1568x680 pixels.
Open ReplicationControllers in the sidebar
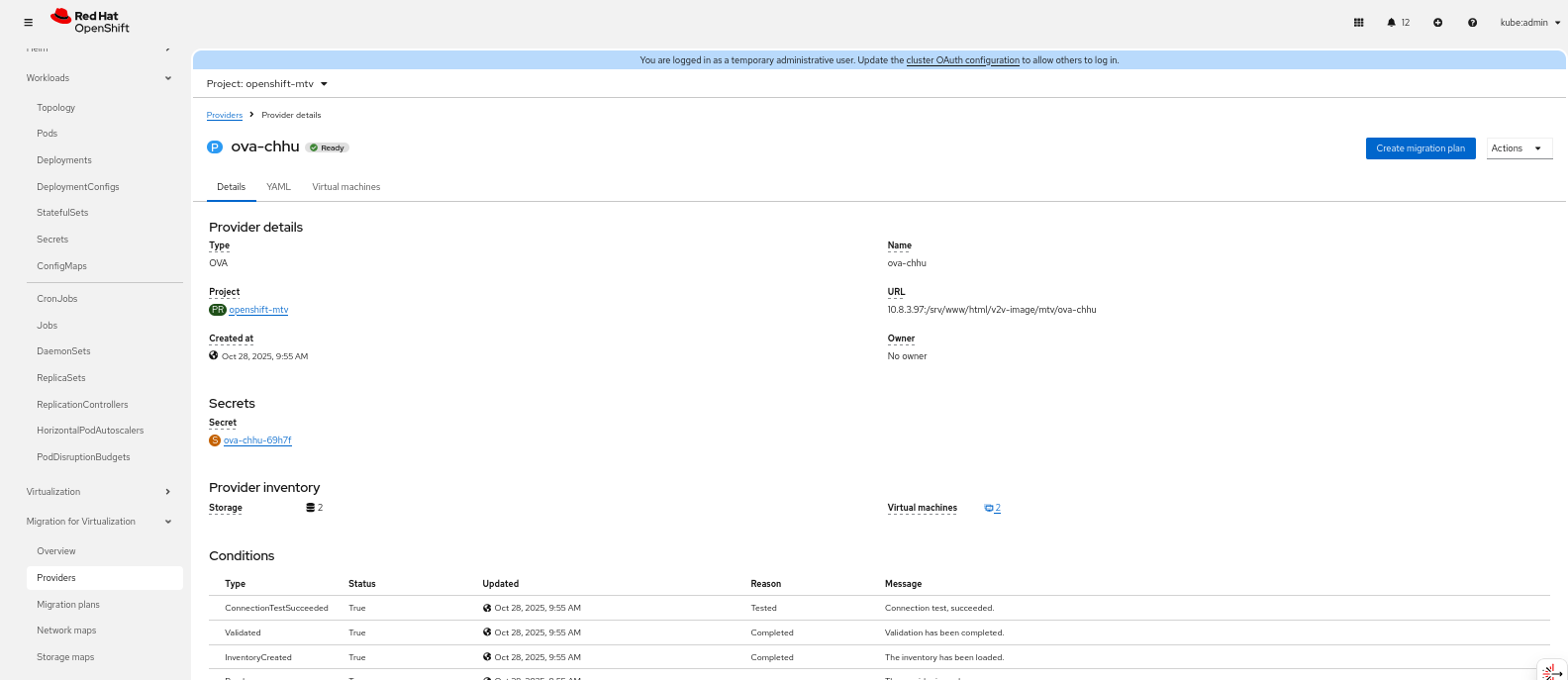pos(82,404)
